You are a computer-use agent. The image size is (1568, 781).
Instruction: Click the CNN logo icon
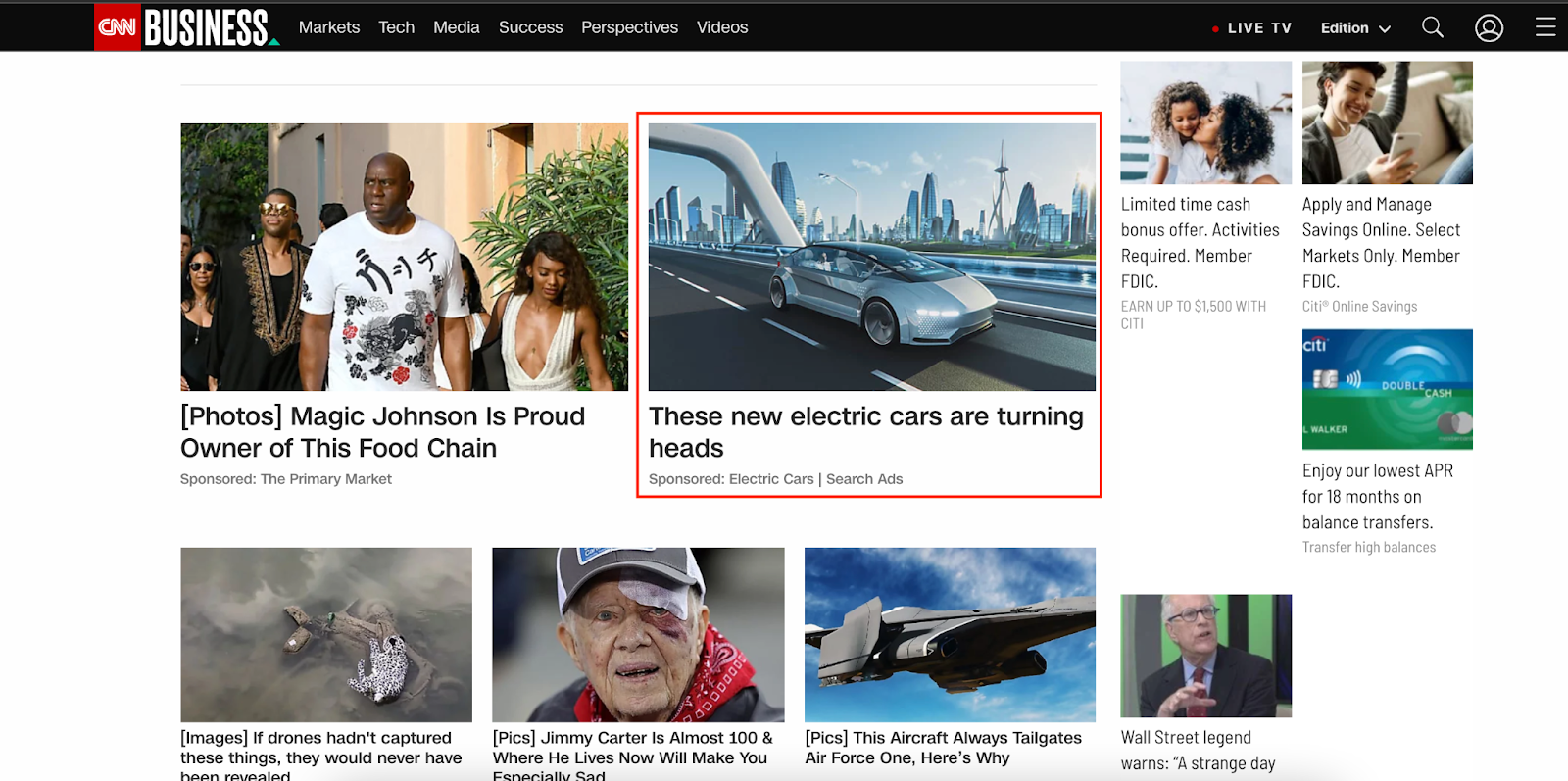click(x=118, y=27)
